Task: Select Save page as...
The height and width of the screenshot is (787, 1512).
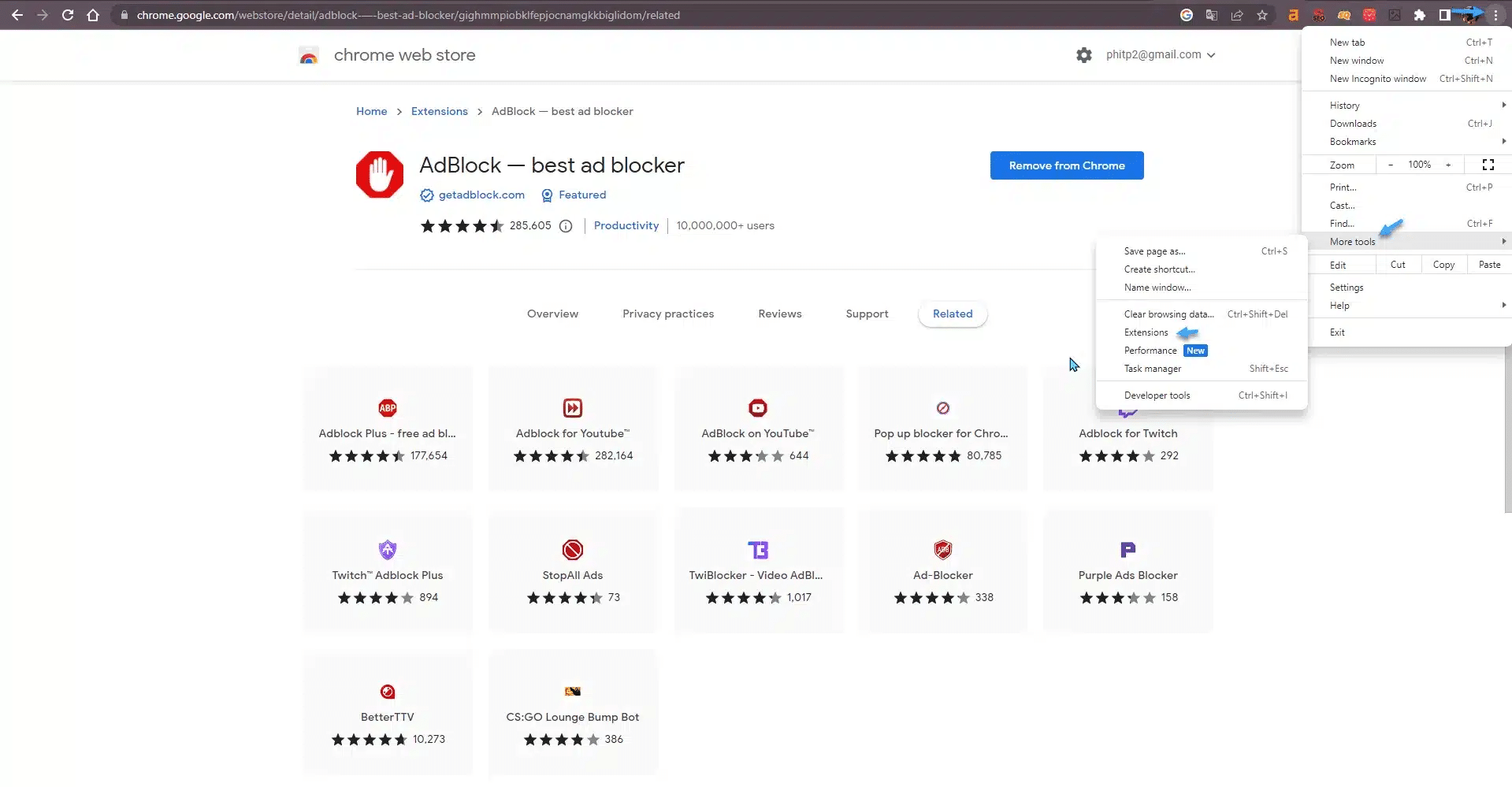Action: [x=1202, y=251]
